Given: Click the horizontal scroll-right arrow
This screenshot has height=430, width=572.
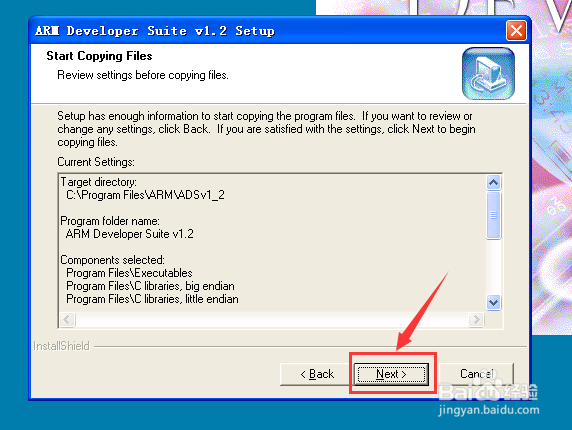Looking at the screenshot, I should 476,319.
